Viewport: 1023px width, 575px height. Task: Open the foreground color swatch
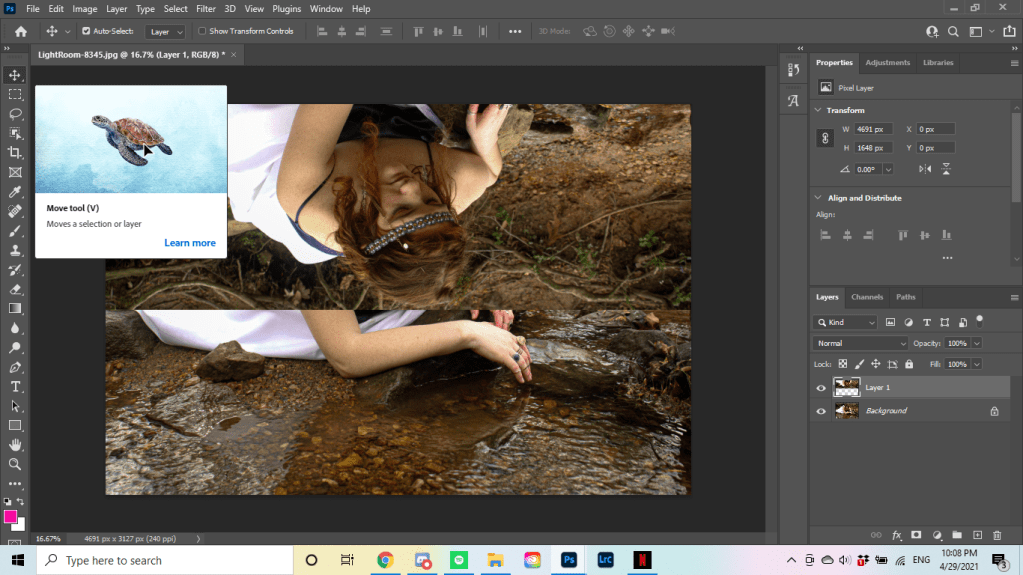(x=11, y=517)
